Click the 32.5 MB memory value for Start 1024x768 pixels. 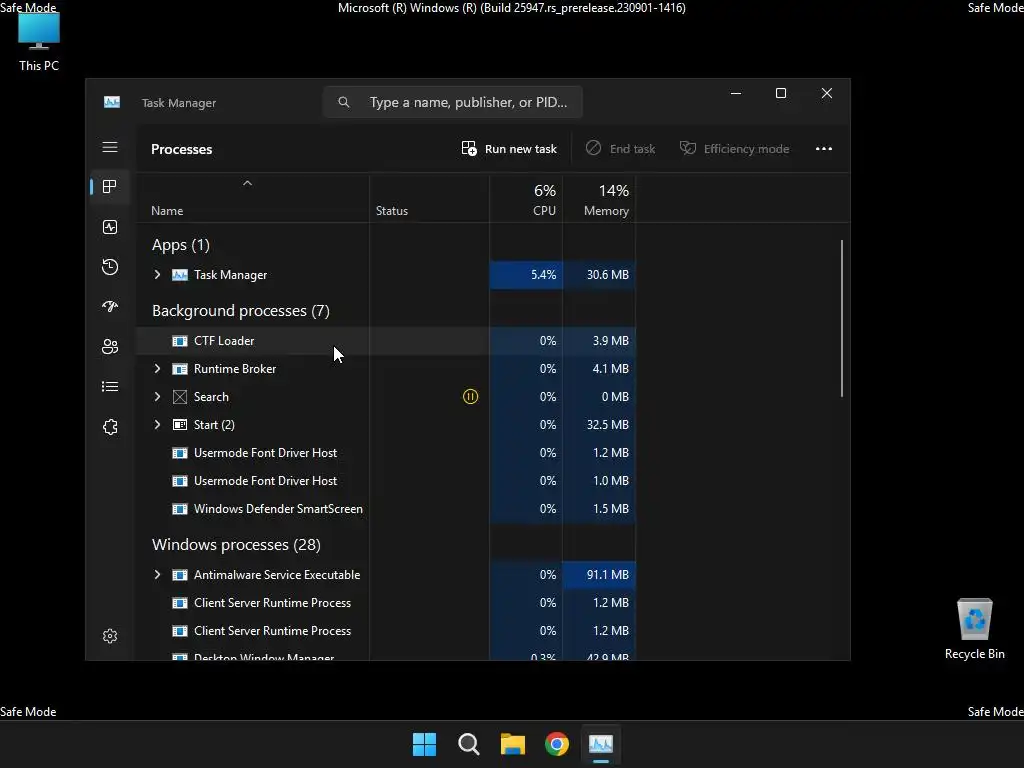(607, 424)
